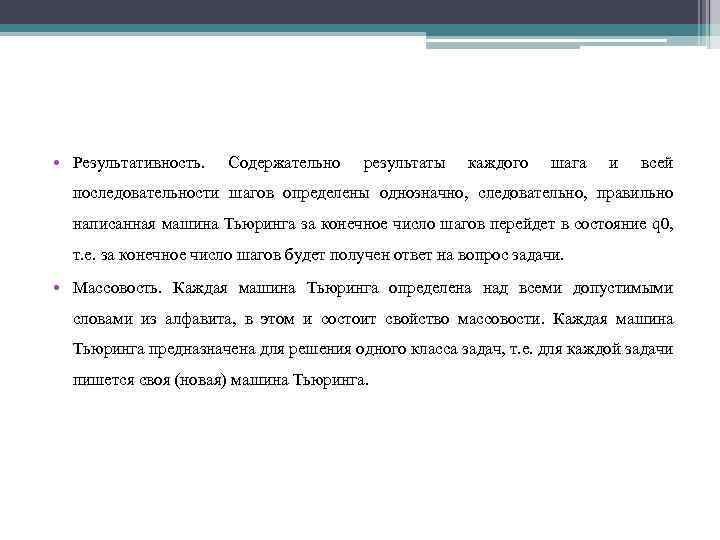Click the word "допустимыми" in the second paragraph
Screen dimensions: 720x540
tap(623, 289)
